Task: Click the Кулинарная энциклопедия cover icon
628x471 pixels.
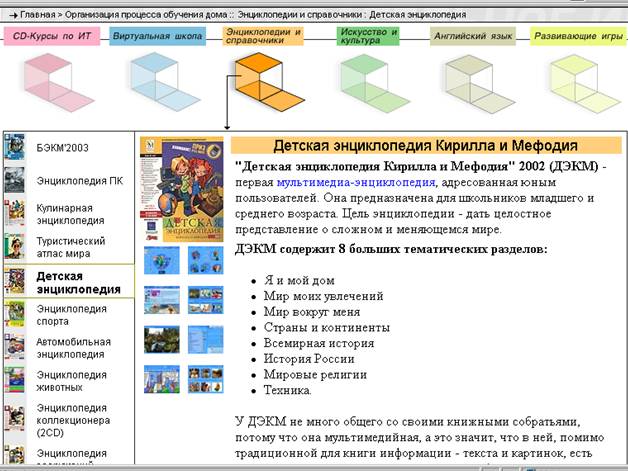Action: [14, 213]
